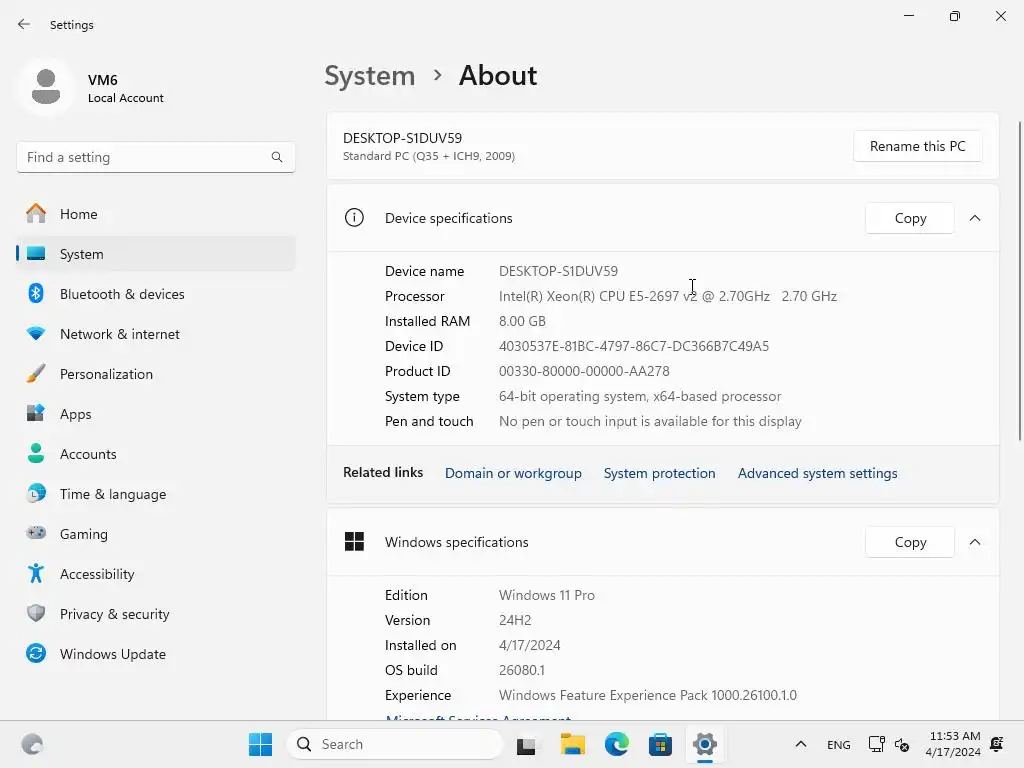
Task: Click the Windows logo beside Windows specifications
Action: click(x=354, y=541)
